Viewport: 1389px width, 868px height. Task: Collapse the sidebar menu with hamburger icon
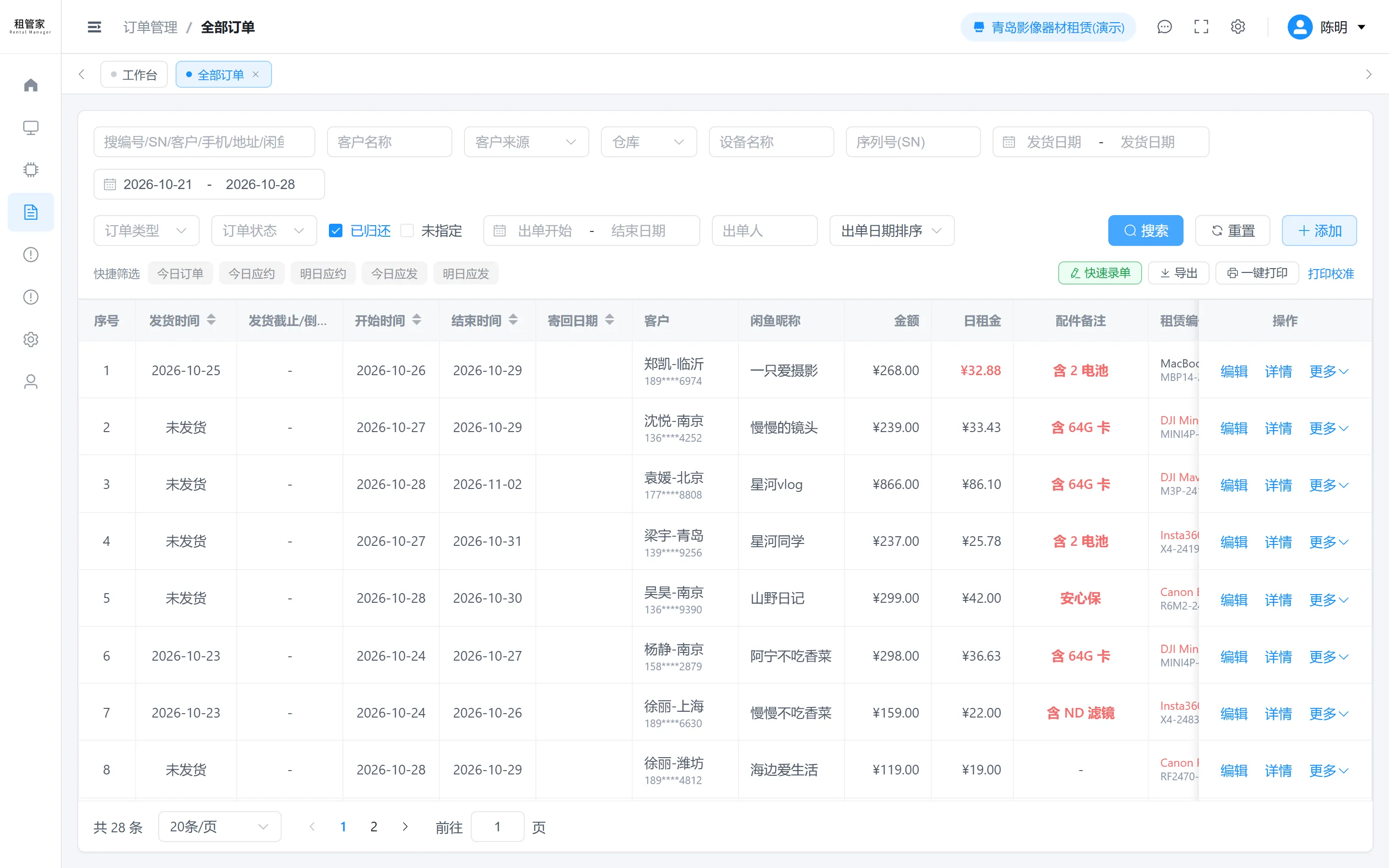pos(94,27)
